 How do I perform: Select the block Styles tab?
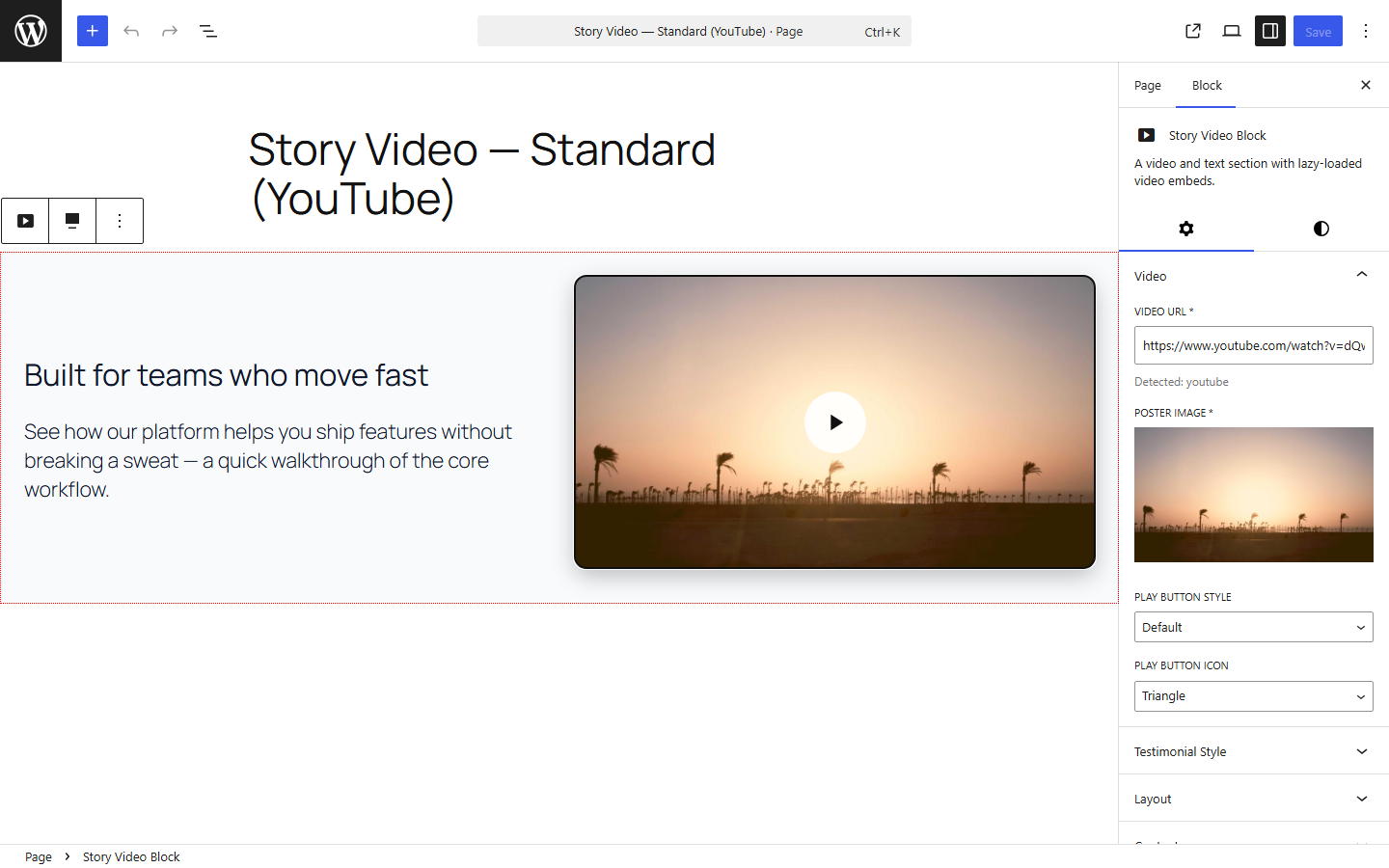[1321, 229]
